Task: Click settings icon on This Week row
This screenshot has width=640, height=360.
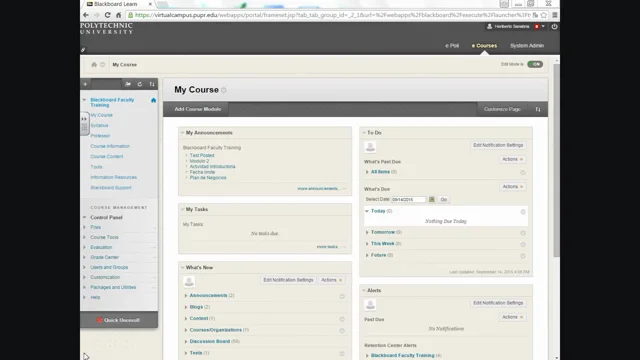Action: click(523, 244)
